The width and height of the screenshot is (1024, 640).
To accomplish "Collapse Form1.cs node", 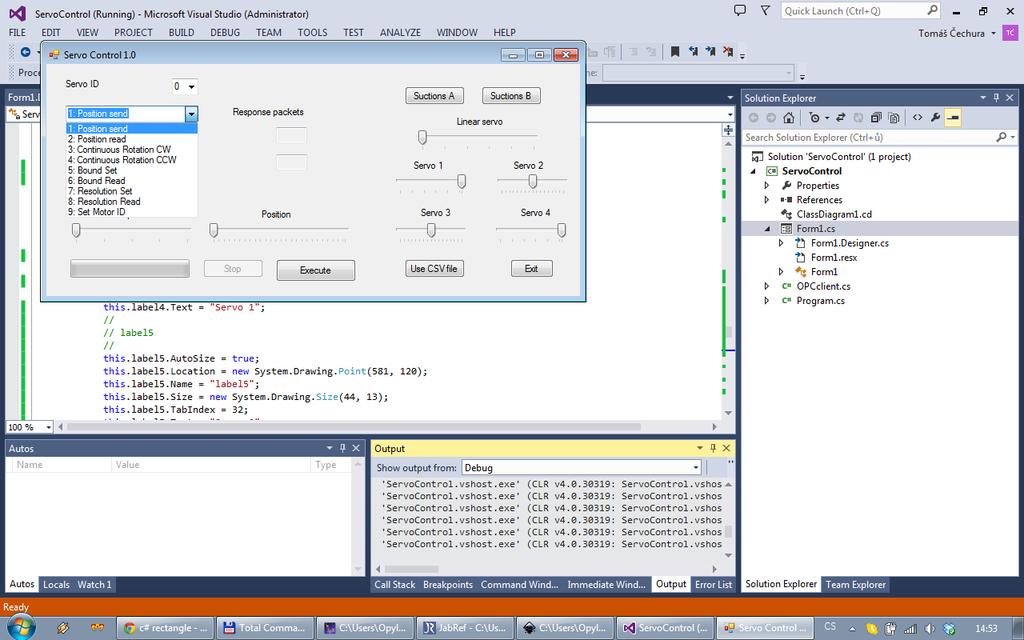I will pos(767,229).
